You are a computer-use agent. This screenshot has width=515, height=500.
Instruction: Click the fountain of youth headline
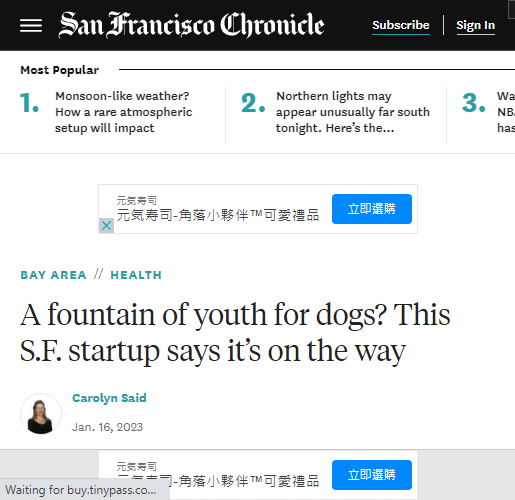235,333
